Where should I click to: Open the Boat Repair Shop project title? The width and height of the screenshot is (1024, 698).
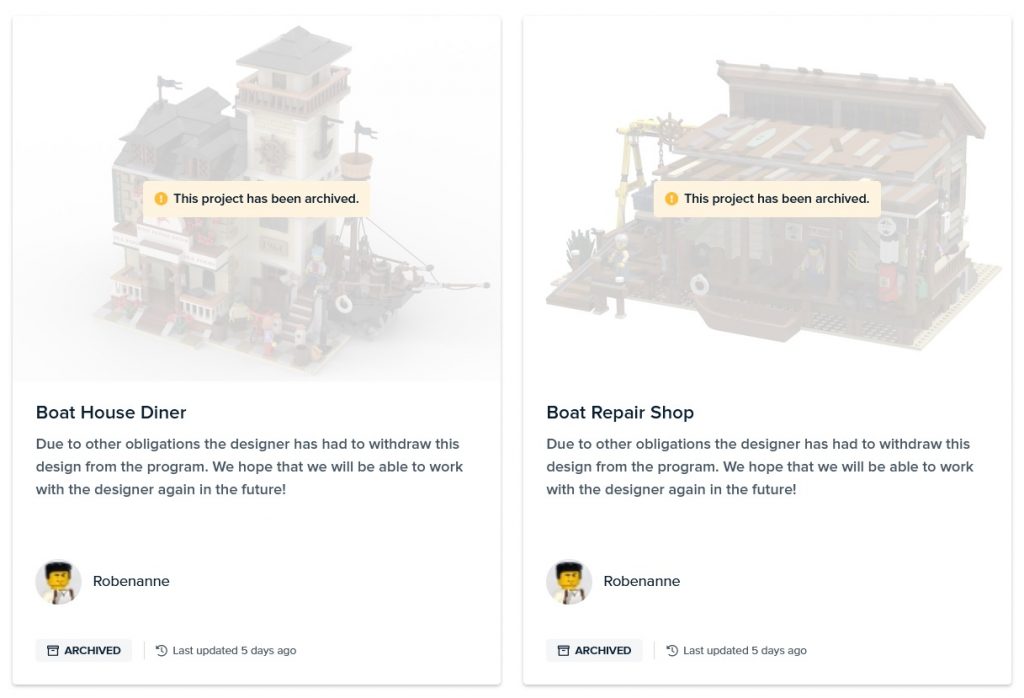(x=620, y=413)
